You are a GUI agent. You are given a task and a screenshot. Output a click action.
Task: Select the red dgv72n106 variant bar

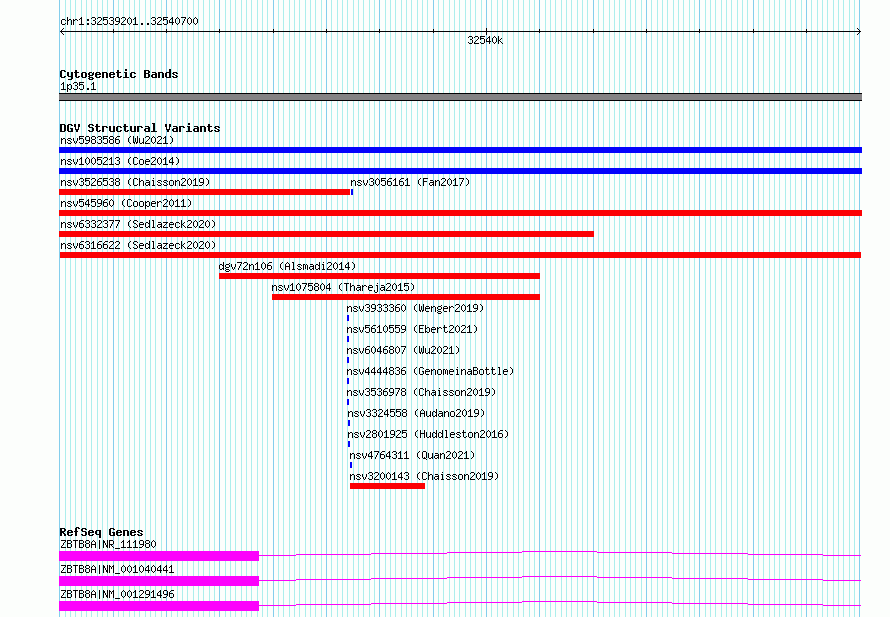(379, 276)
